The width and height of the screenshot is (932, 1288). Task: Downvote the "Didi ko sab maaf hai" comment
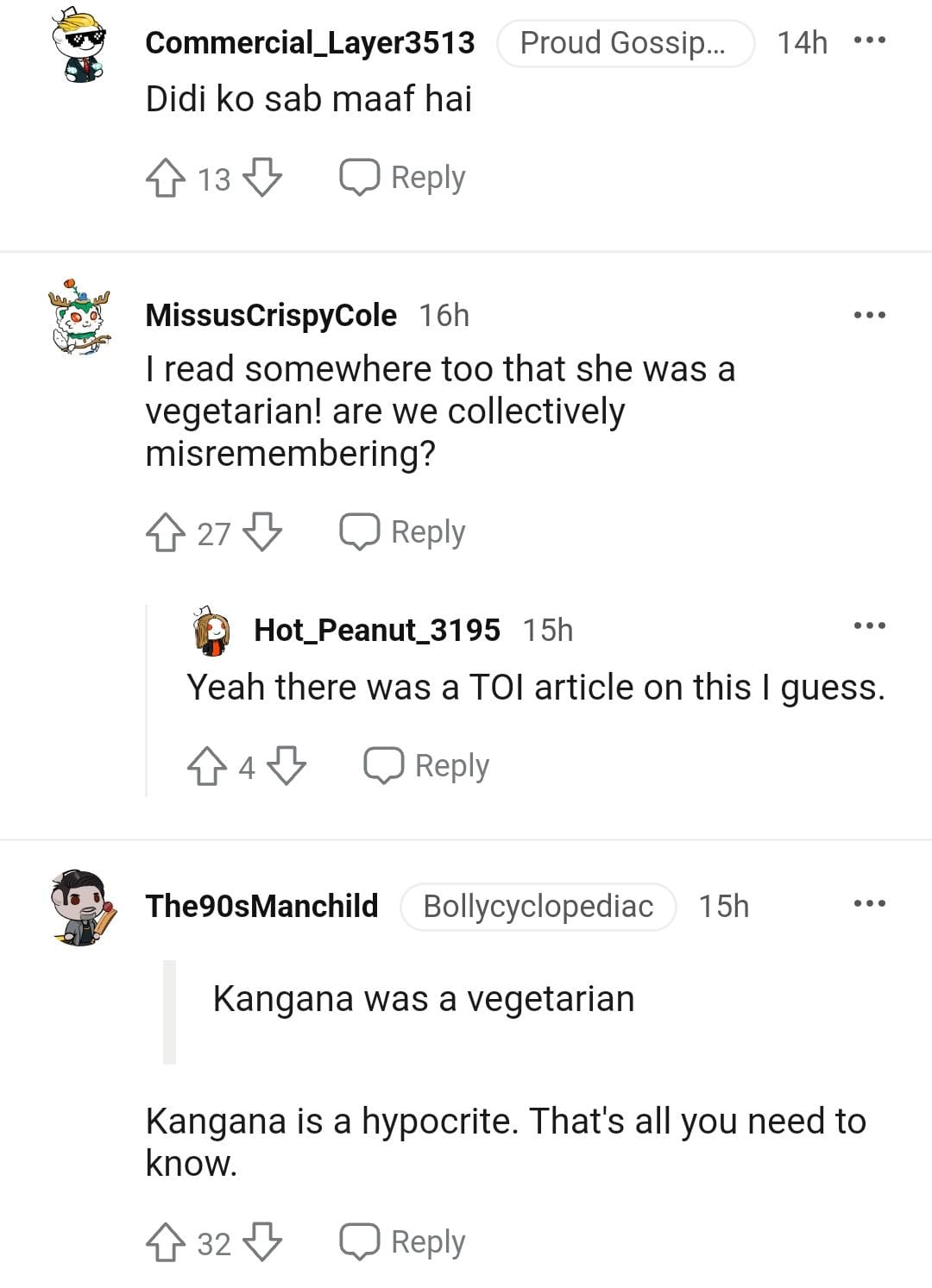[262, 179]
